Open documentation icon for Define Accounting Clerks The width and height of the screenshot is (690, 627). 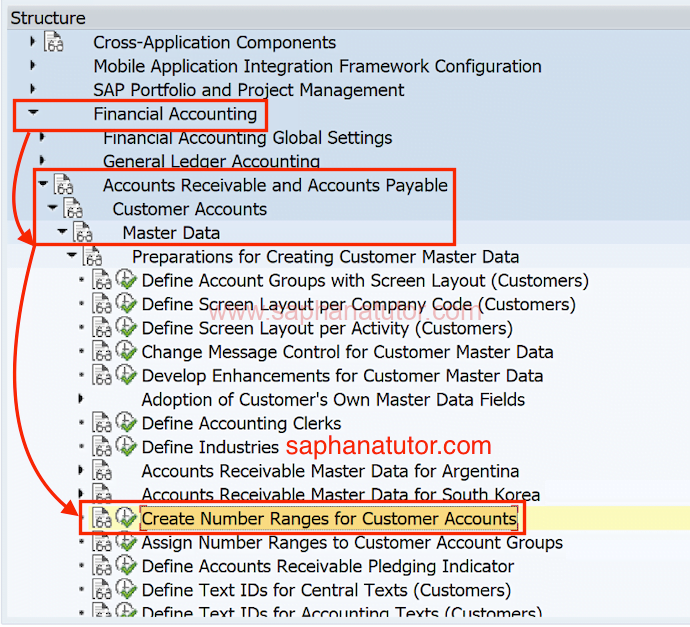click(102, 422)
